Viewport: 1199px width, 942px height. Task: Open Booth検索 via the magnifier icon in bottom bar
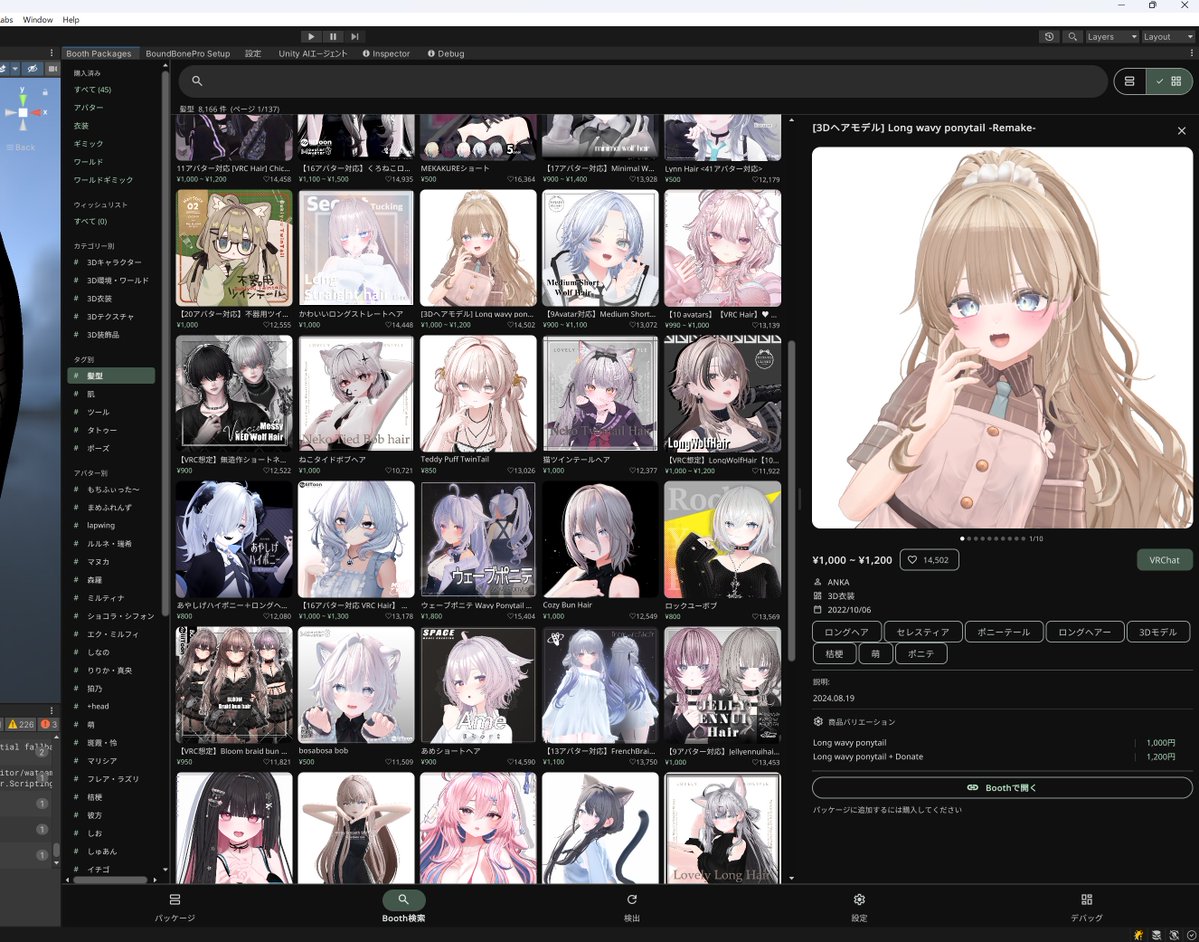pyautogui.click(x=403, y=899)
